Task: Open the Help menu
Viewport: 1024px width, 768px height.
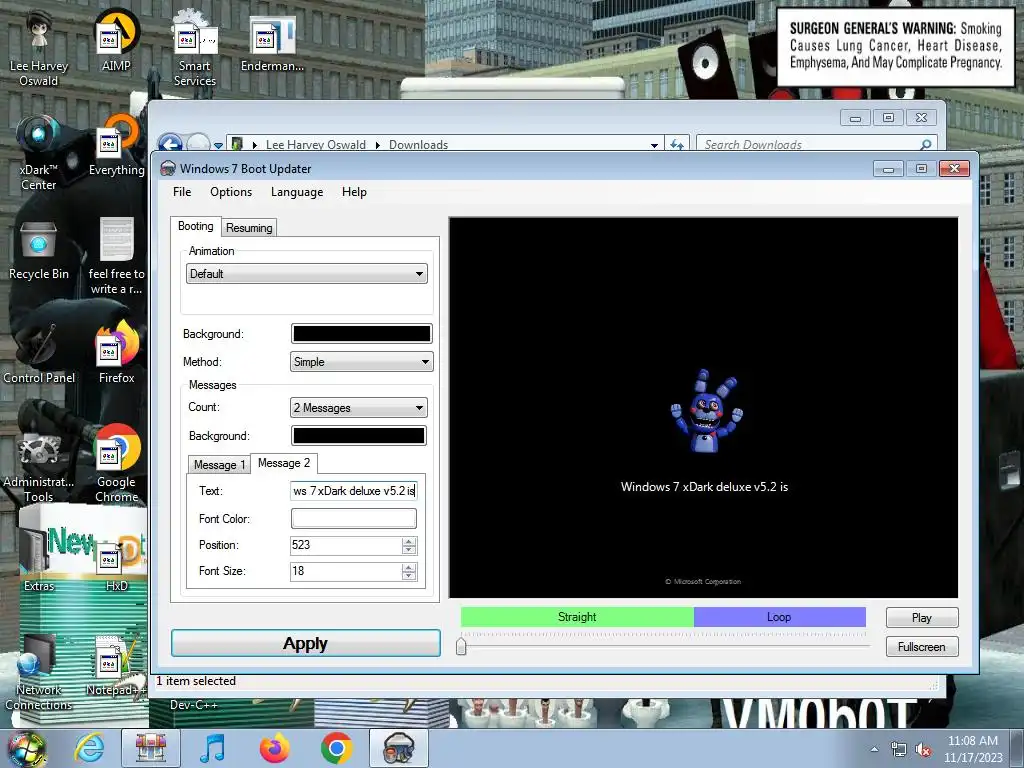Action: pyautogui.click(x=355, y=192)
